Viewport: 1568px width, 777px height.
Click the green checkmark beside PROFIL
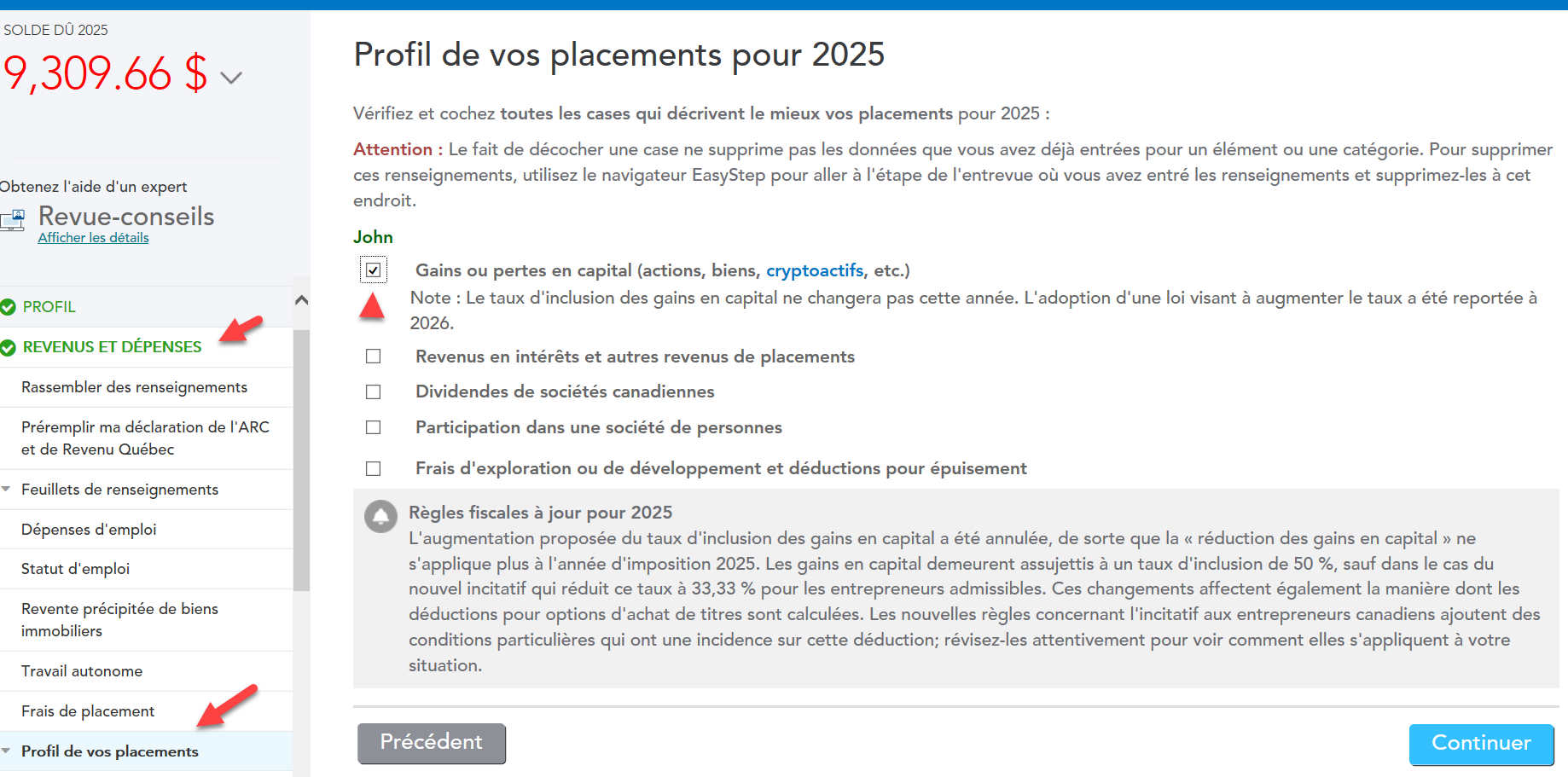(9, 307)
